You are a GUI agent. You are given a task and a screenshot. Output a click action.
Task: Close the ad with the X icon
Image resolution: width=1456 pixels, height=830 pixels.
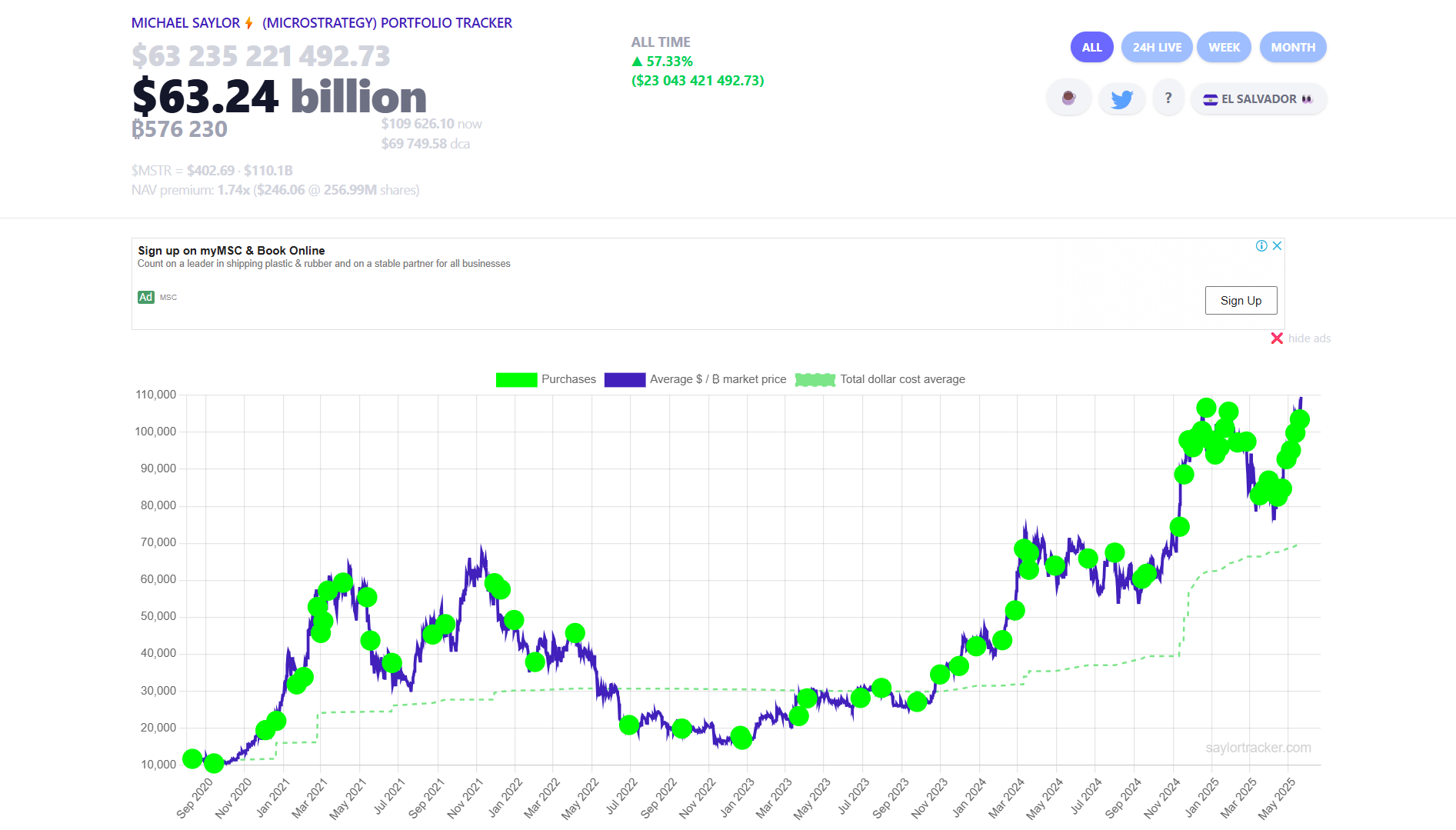[1277, 246]
